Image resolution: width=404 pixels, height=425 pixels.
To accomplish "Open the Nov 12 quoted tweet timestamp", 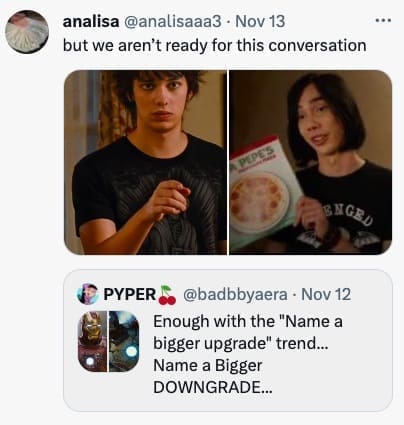I will pyautogui.click(x=326, y=294).
